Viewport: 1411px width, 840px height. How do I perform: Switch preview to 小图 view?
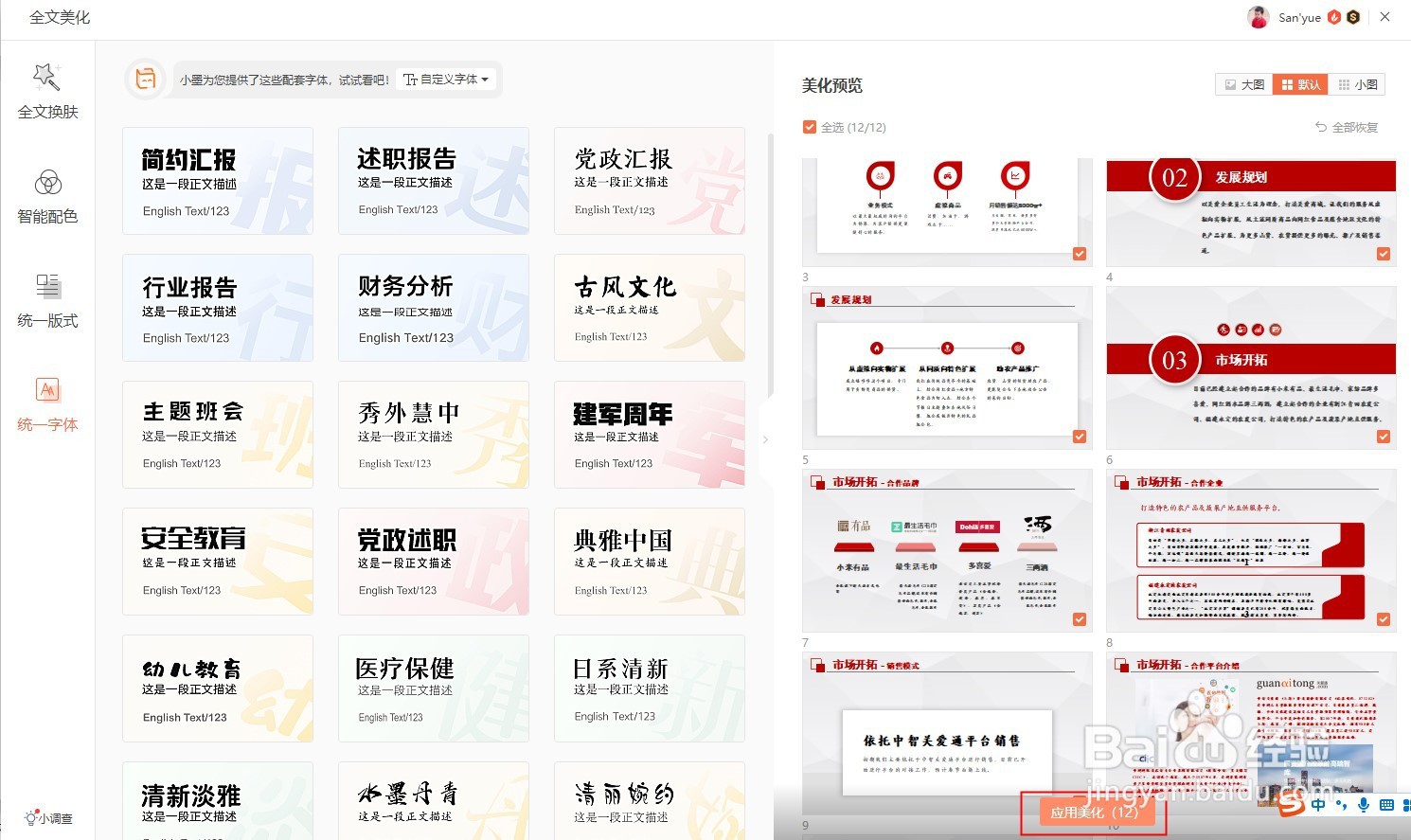pyautogui.click(x=1357, y=84)
